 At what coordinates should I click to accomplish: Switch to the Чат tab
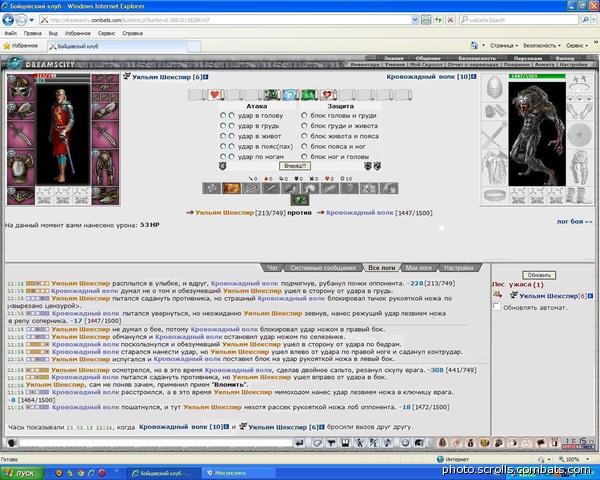point(272,268)
